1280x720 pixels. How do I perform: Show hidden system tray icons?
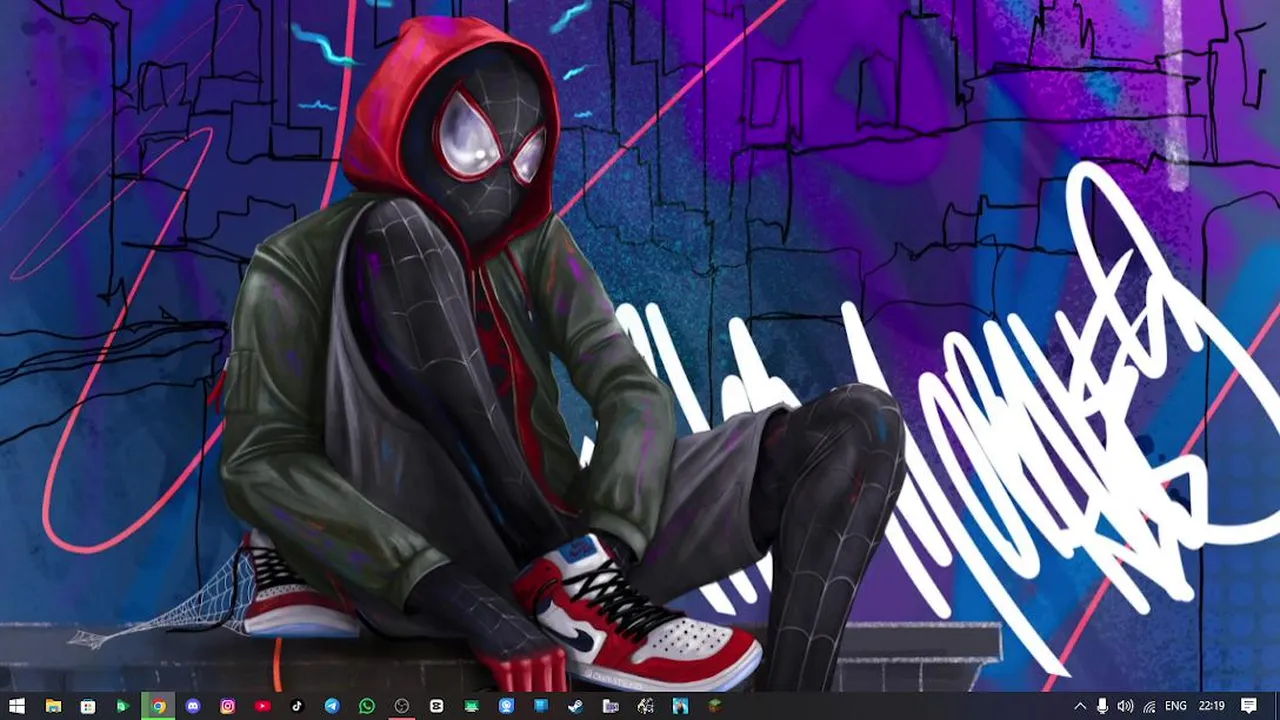[x=1080, y=706]
